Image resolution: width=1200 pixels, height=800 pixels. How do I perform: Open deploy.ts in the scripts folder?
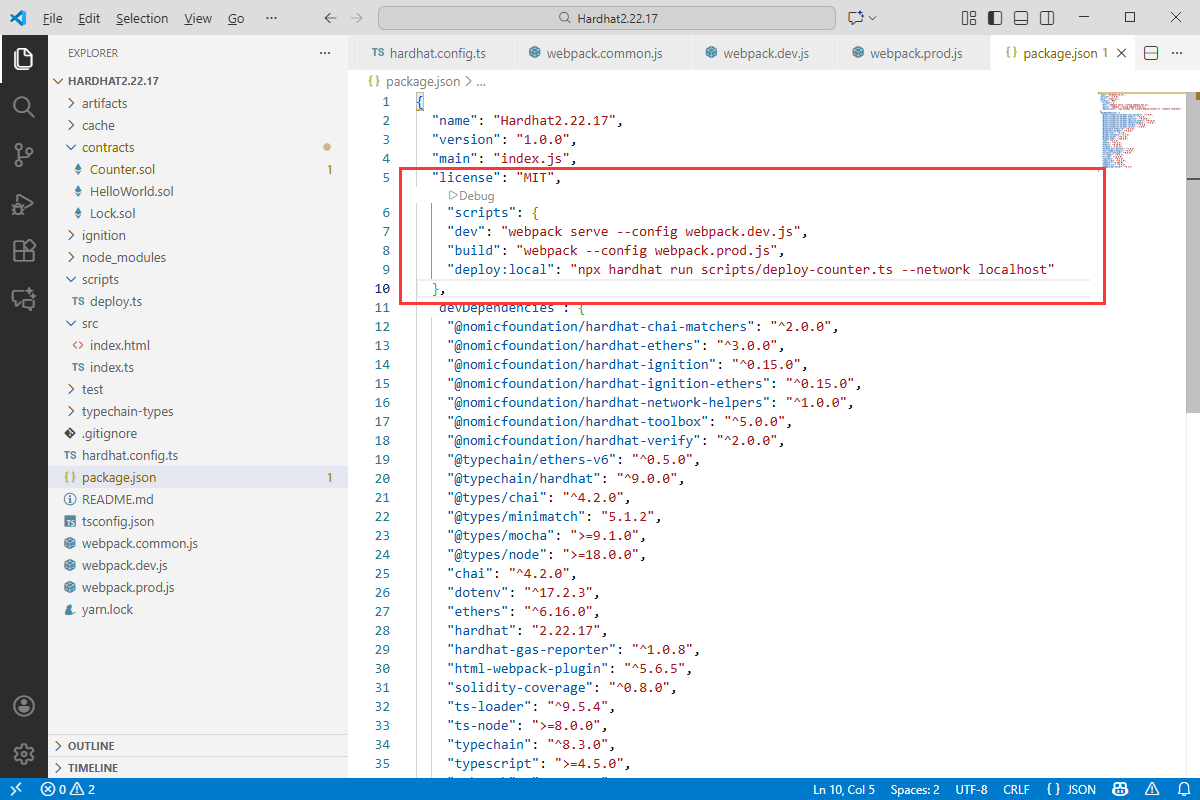click(116, 301)
